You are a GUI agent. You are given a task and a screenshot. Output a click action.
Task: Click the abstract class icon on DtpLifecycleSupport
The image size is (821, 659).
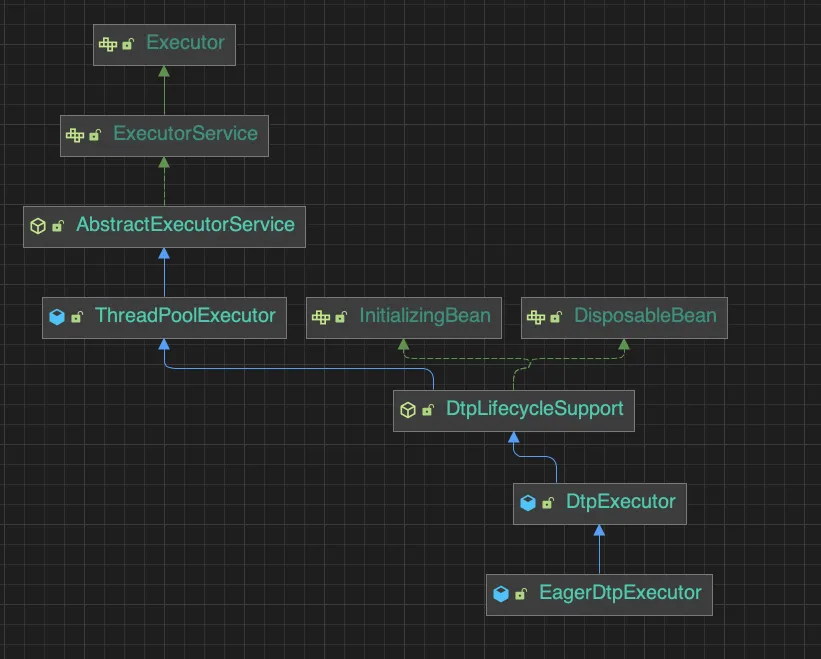408,409
